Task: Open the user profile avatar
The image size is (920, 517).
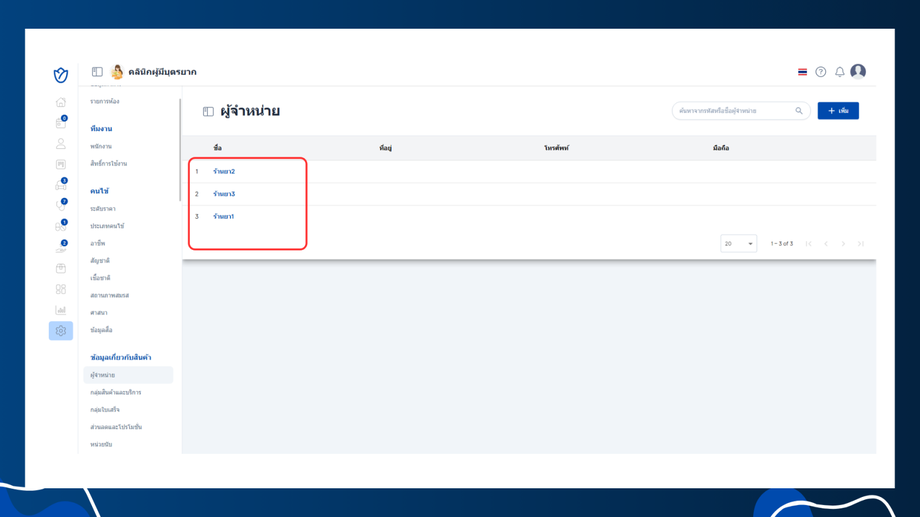Action: pyautogui.click(x=858, y=71)
